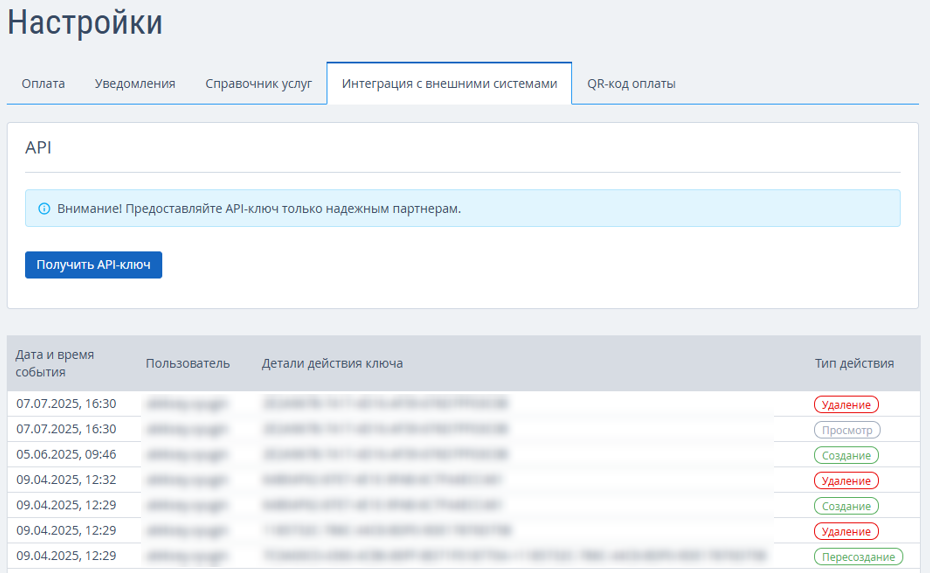This screenshot has height=573, width=930.
Task: Click the date cell in the Просмотр row
Action: pos(66,429)
